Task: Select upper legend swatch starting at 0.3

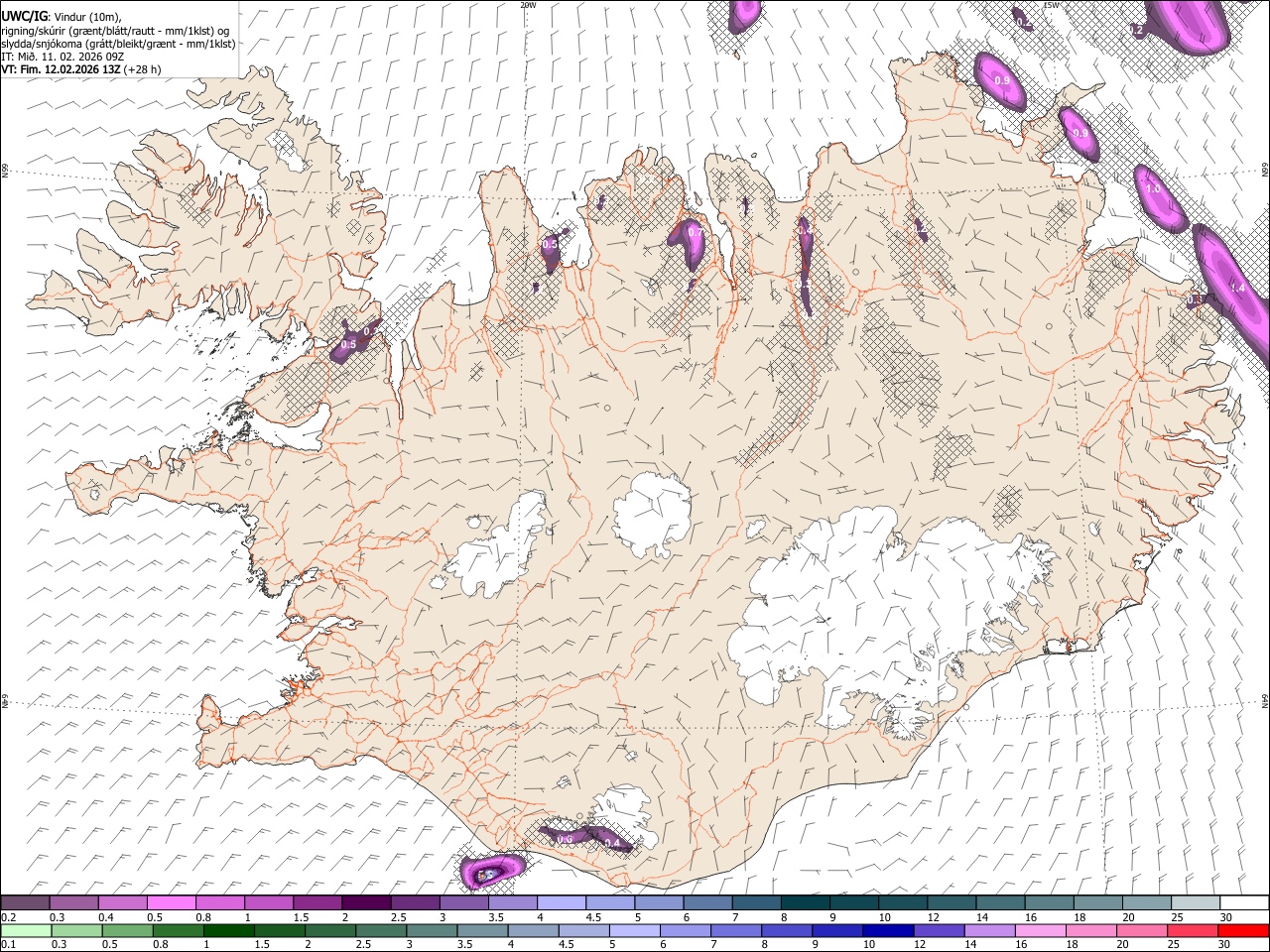Action: (x=73, y=902)
